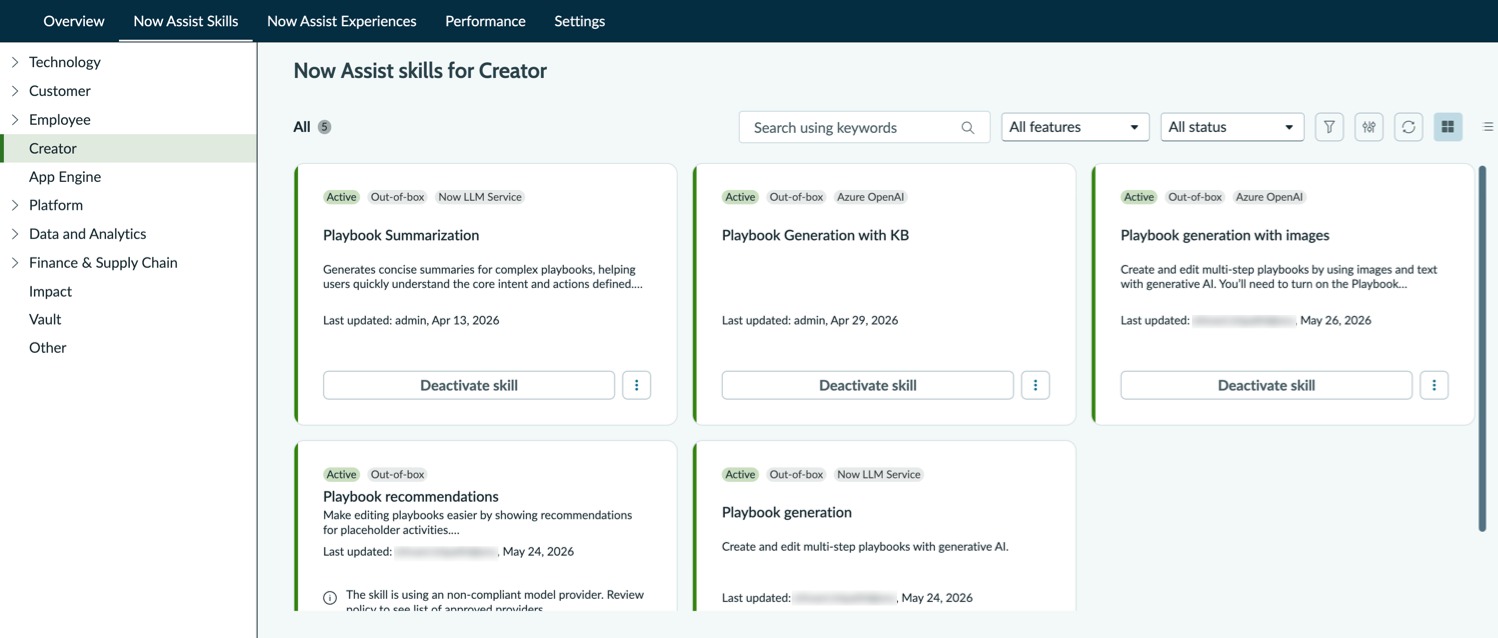Screen dimensions: 1498x638
Task: Click Now LLM Service tag on Playbook Summarization
Action: pos(480,197)
